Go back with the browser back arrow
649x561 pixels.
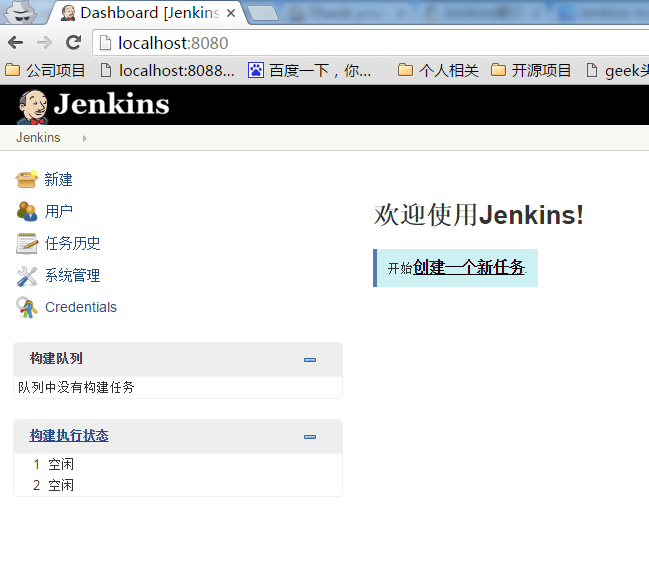(x=15, y=43)
